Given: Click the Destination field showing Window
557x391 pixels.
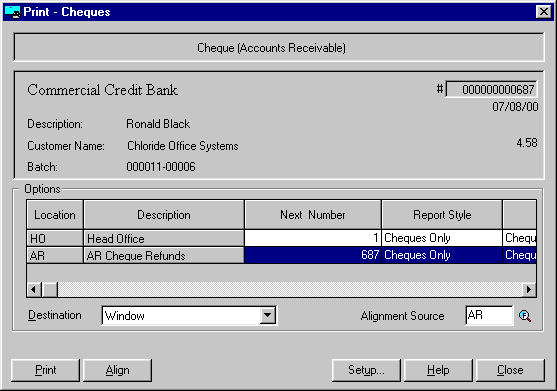Looking at the screenshot, I should pos(189,315).
